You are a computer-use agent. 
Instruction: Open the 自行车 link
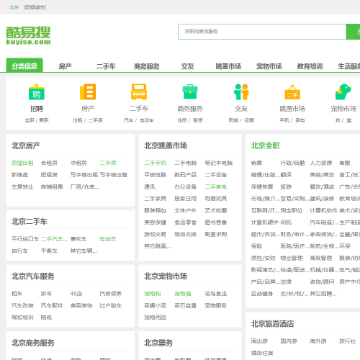click(20, 251)
